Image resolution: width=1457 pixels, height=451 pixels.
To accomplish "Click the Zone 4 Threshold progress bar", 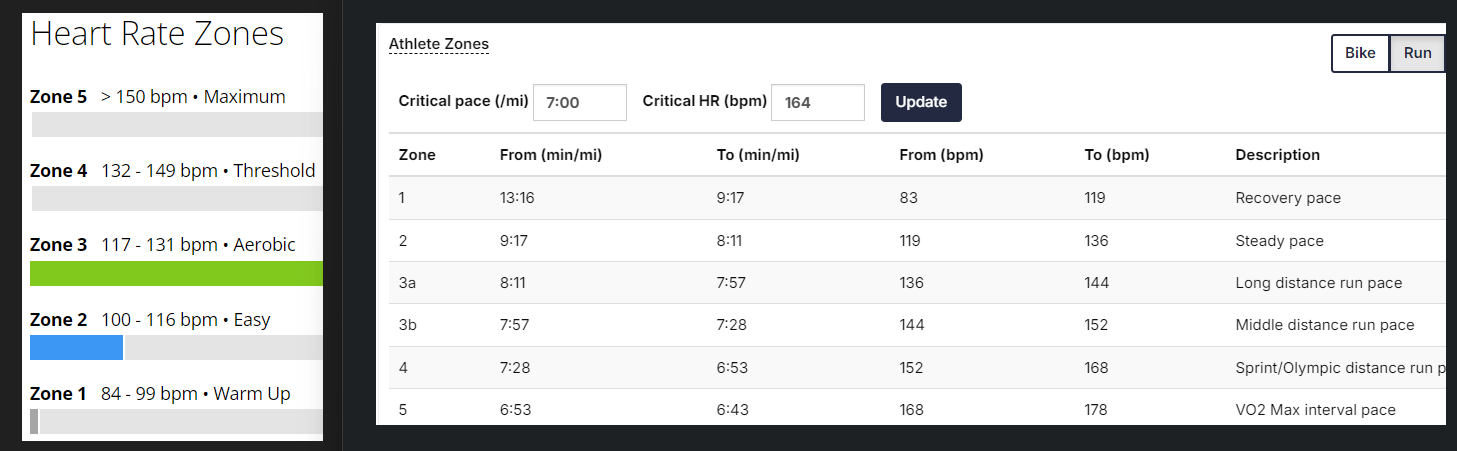I will pos(177,199).
